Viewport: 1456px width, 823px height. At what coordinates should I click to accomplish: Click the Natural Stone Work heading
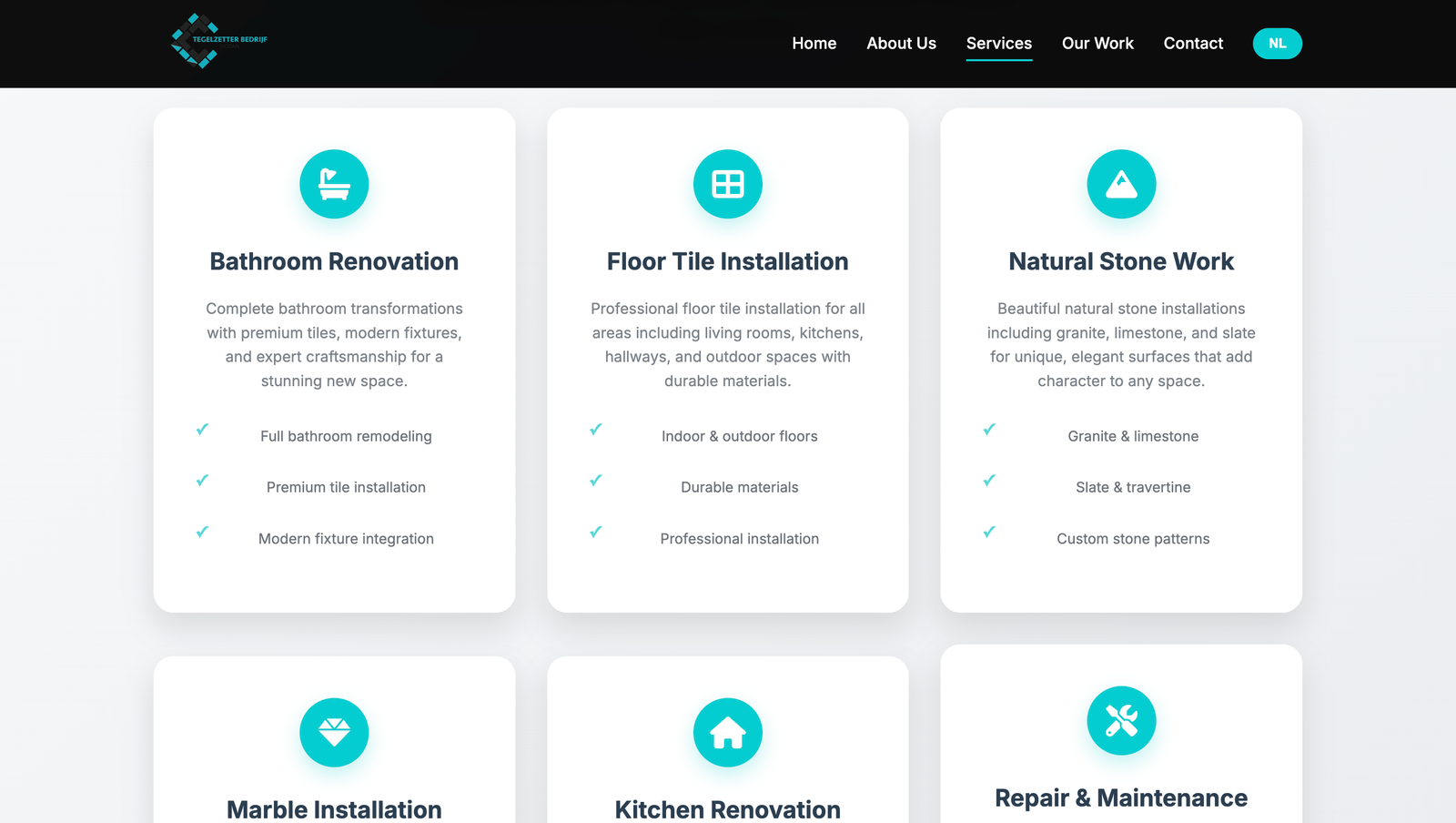(1121, 262)
